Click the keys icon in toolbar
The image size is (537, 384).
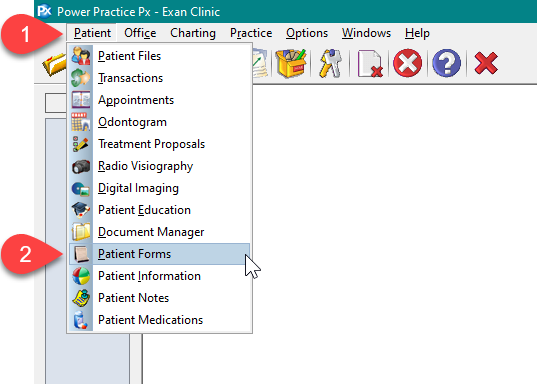pos(330,63)
